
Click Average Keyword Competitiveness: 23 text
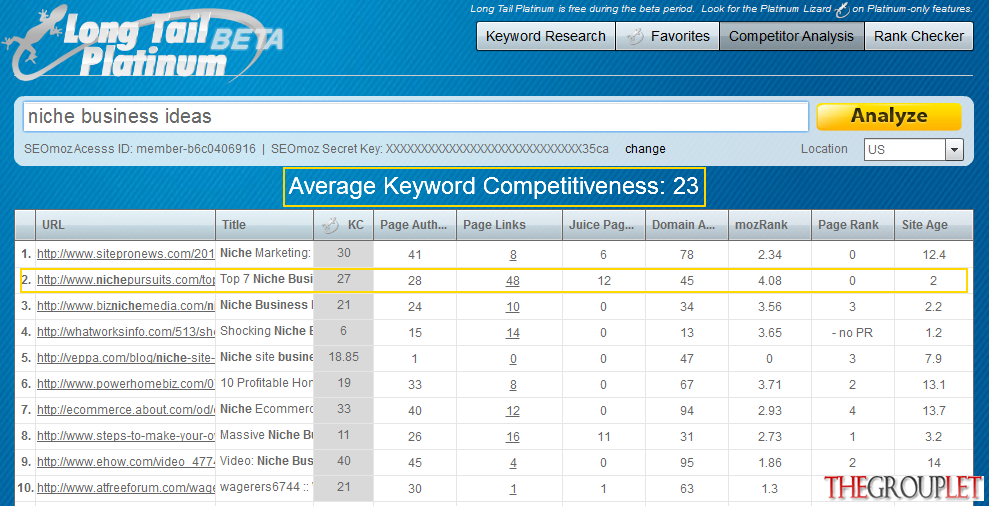[x=494, y=187]
